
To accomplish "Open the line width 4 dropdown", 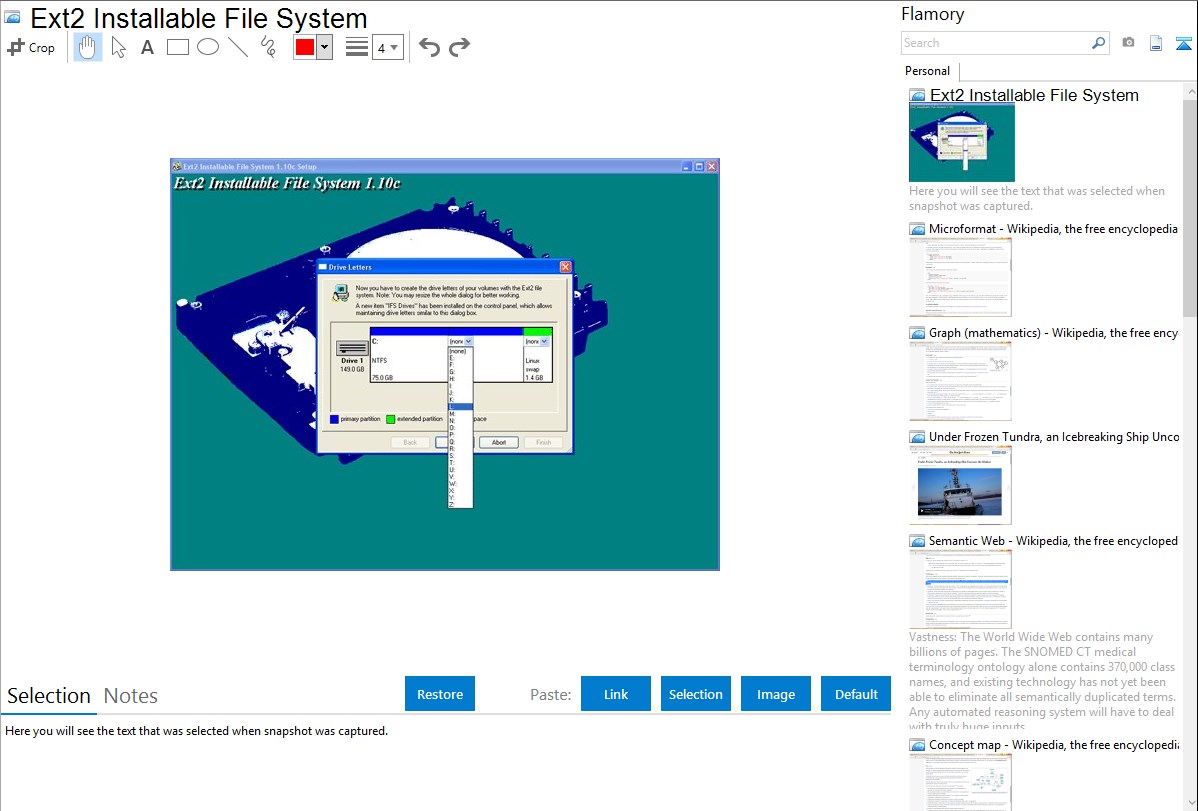I will (x=387, y=47).
